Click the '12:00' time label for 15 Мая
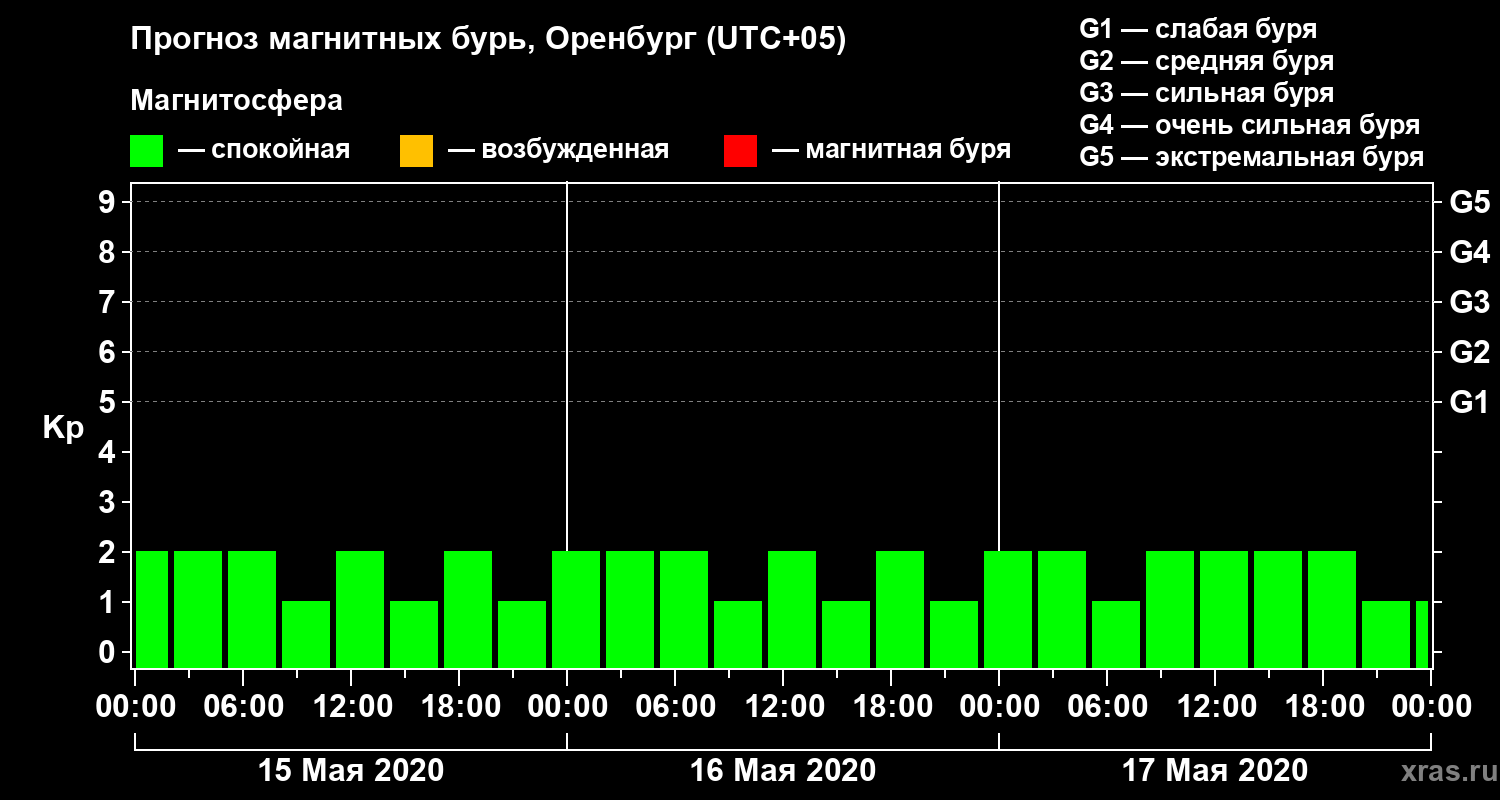Image resolution: width=1500 pixels, height=800 pixels. pyautogui.click(x=351, y=706)
